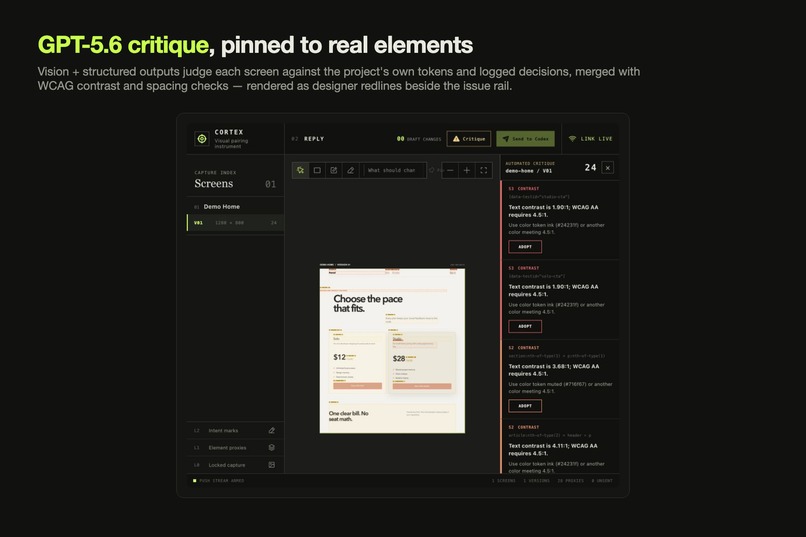This screenshot has height=537, width=806.
Task: Click the 'Text contrast is 4.11:1' issue
Action: click(553, 450)
